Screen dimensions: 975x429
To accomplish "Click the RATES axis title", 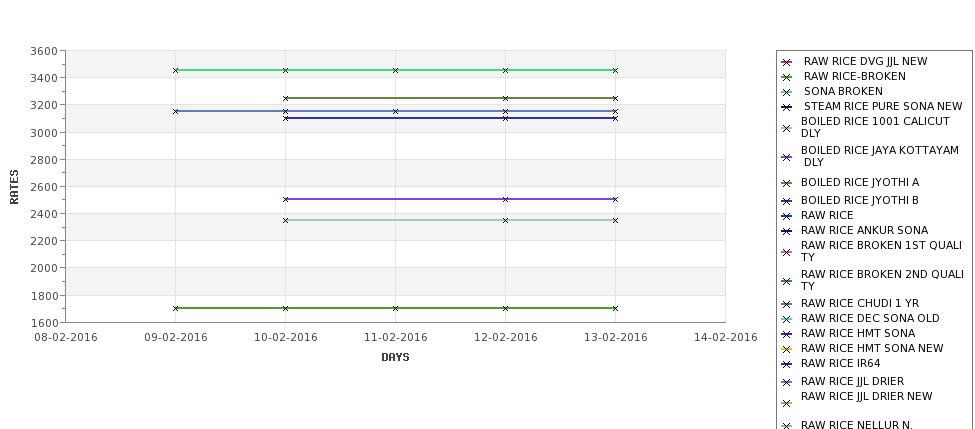I will (14, 187).
